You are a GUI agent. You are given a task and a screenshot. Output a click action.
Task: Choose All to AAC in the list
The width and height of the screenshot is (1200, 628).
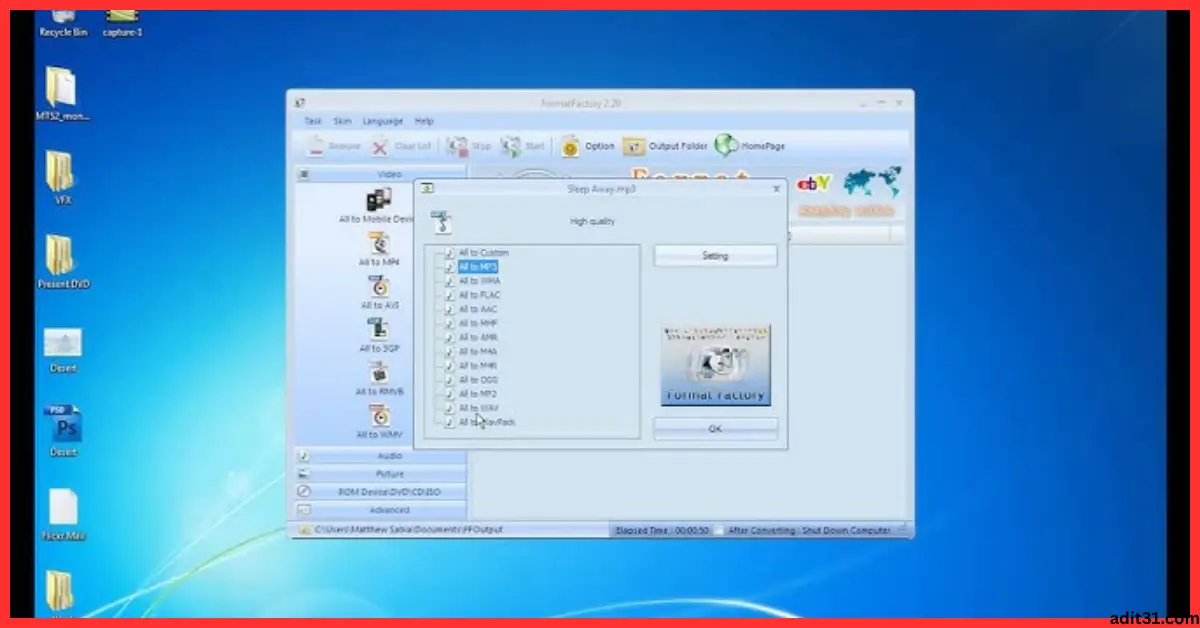478,309
